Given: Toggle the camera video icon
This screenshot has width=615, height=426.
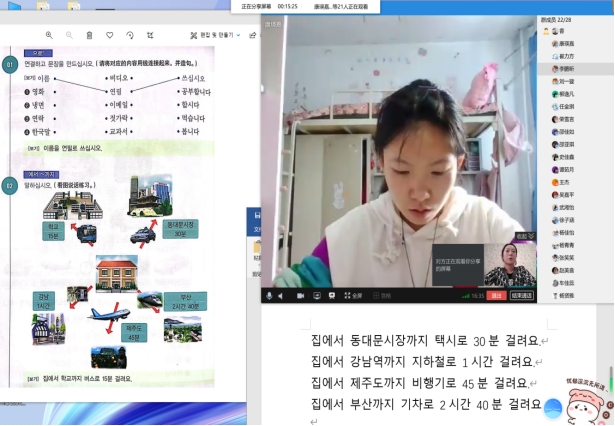Looking at the screenshot, I should tap(299, 296).
